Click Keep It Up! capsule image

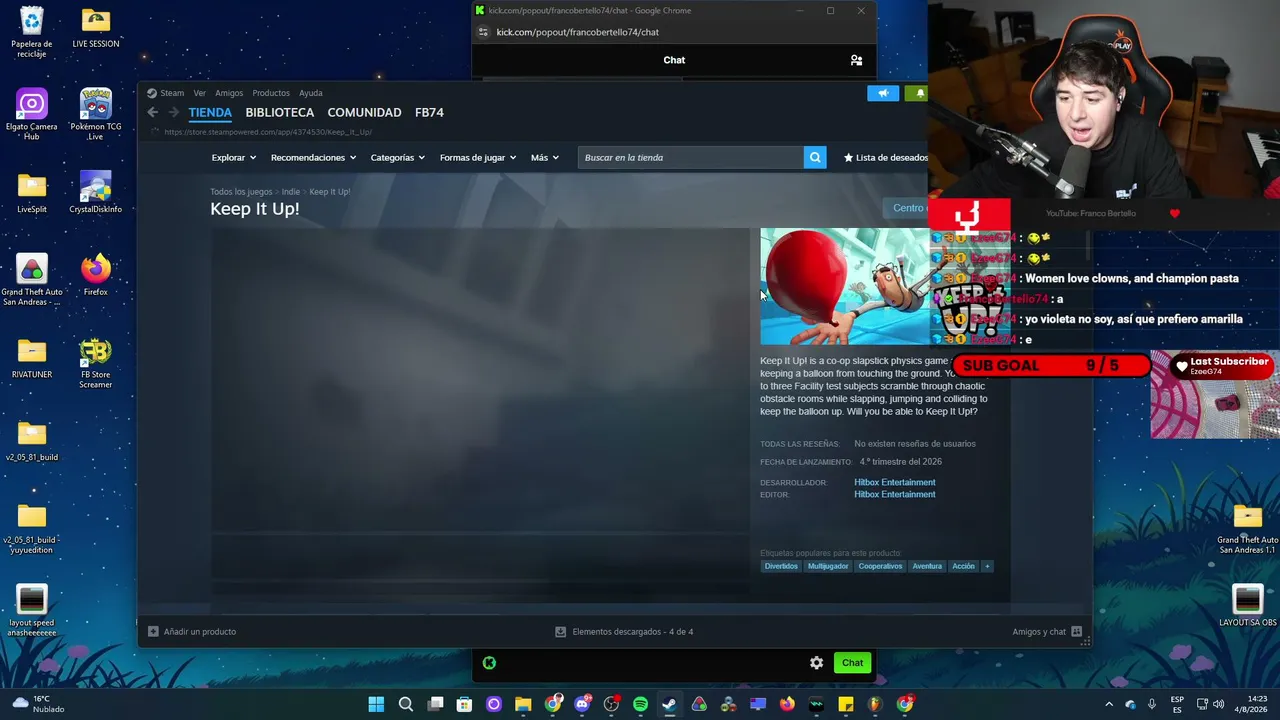[x=845, y=286]
